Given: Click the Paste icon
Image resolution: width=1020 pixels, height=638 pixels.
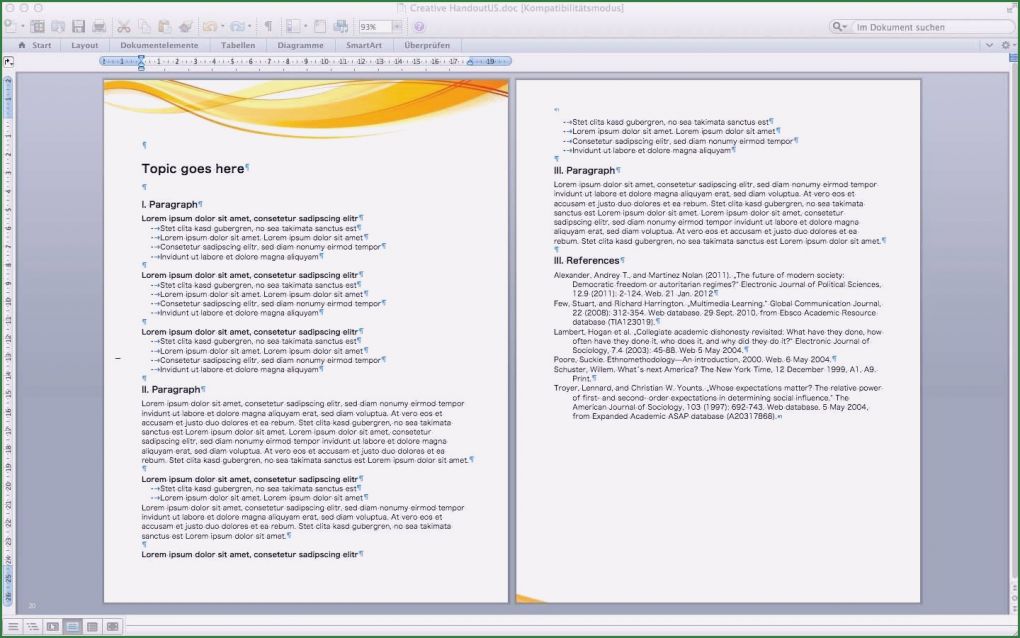Looking at the screenshot, I should pyautogui.click(x=166, y=25).
